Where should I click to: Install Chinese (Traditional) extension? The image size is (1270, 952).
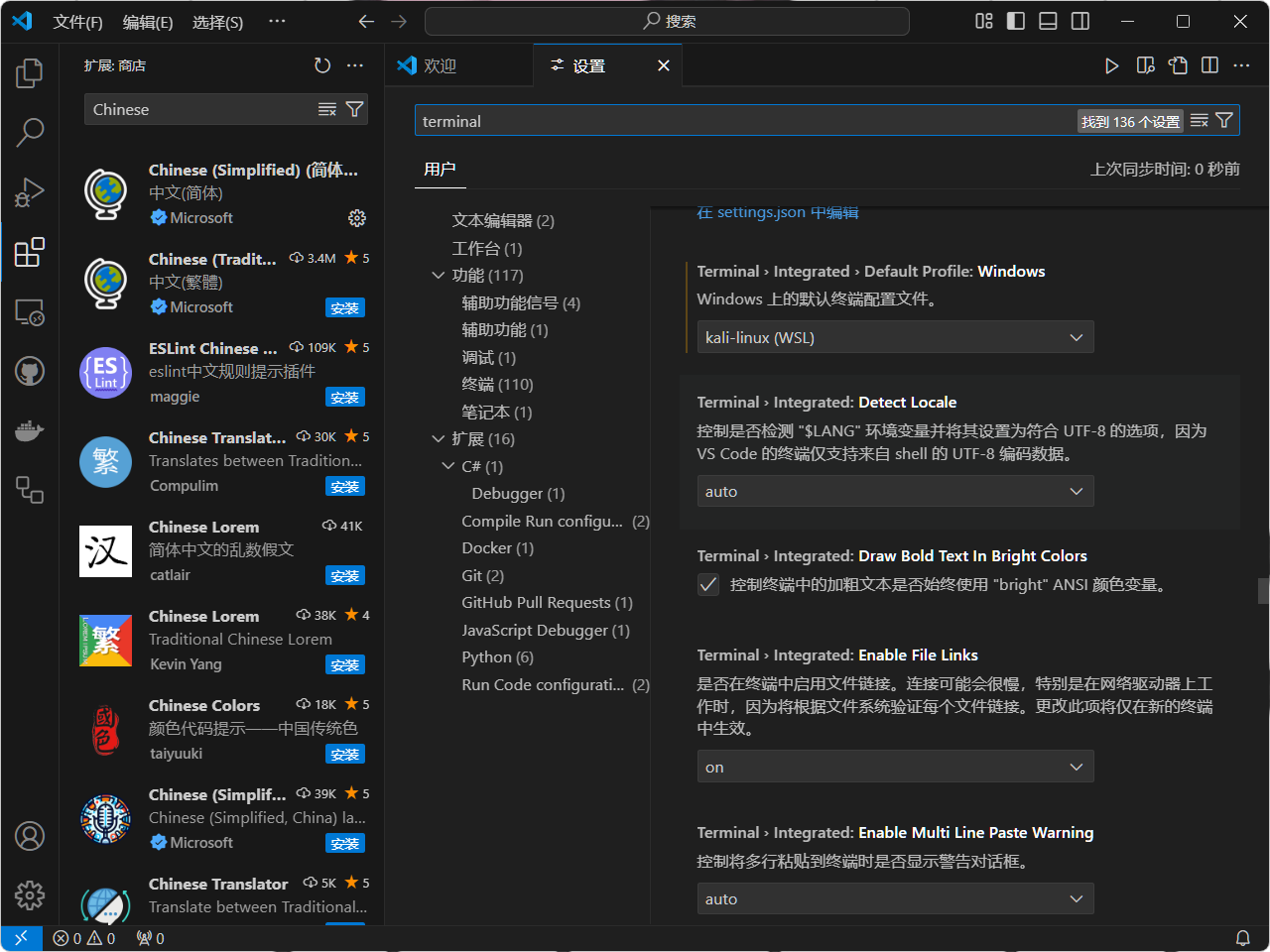tap(345, 308)
